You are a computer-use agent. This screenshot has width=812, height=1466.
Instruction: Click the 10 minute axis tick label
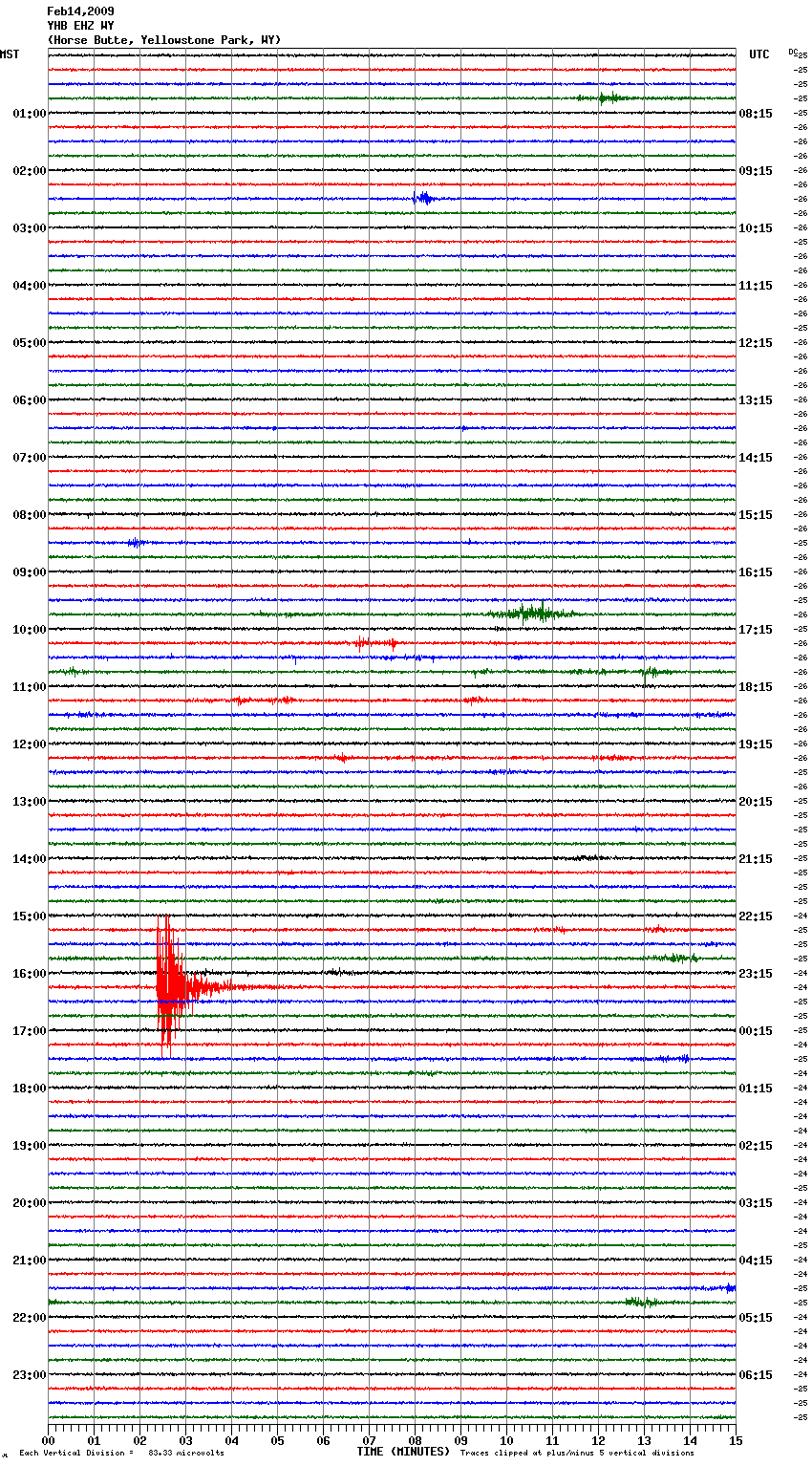coord(506,1440)
